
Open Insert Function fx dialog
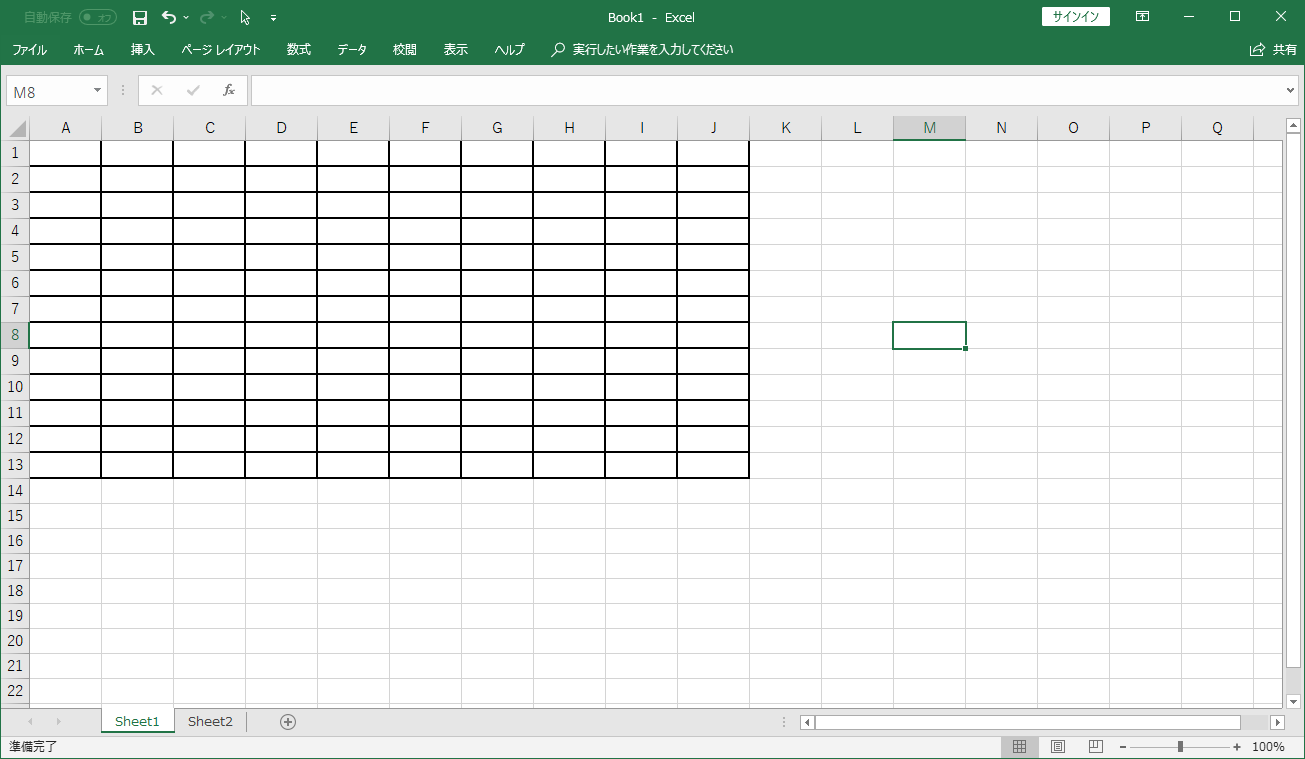coord(228,91)
